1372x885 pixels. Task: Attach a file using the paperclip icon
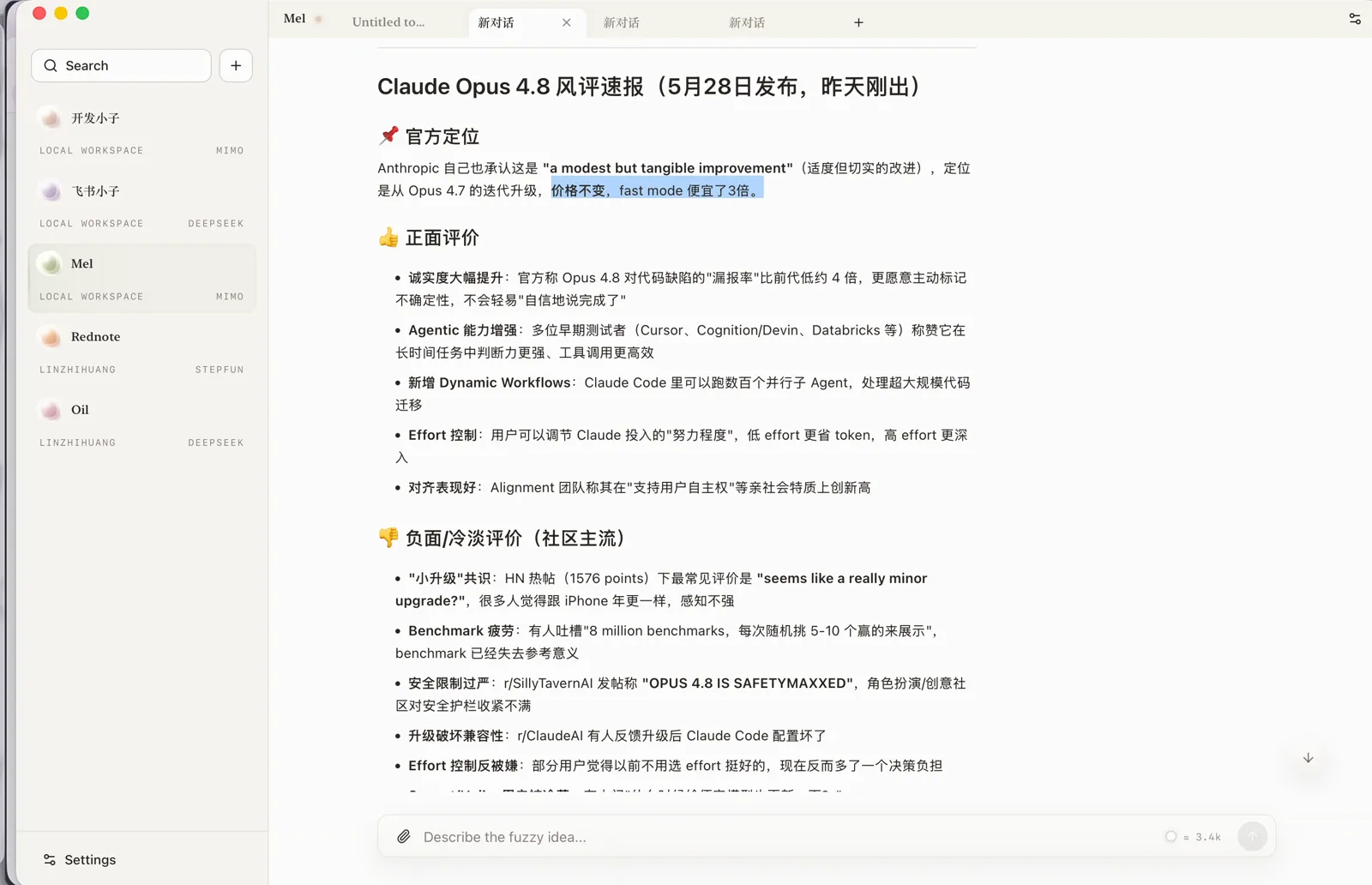(x=404, y=836)
